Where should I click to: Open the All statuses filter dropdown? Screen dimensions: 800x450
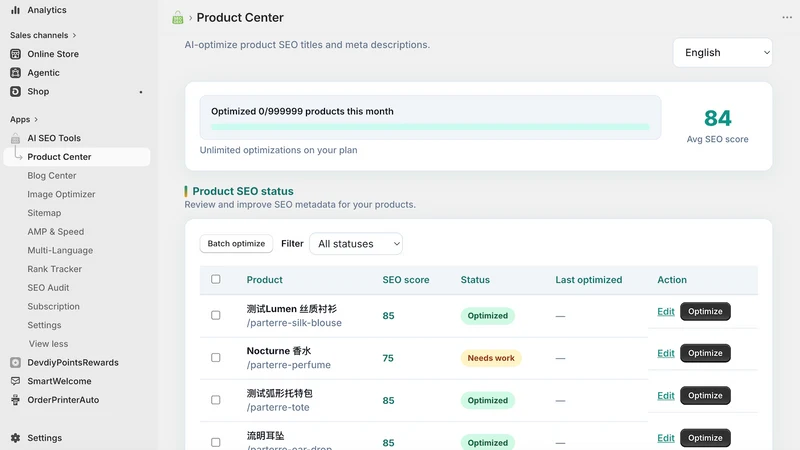[x=356, y=244]
